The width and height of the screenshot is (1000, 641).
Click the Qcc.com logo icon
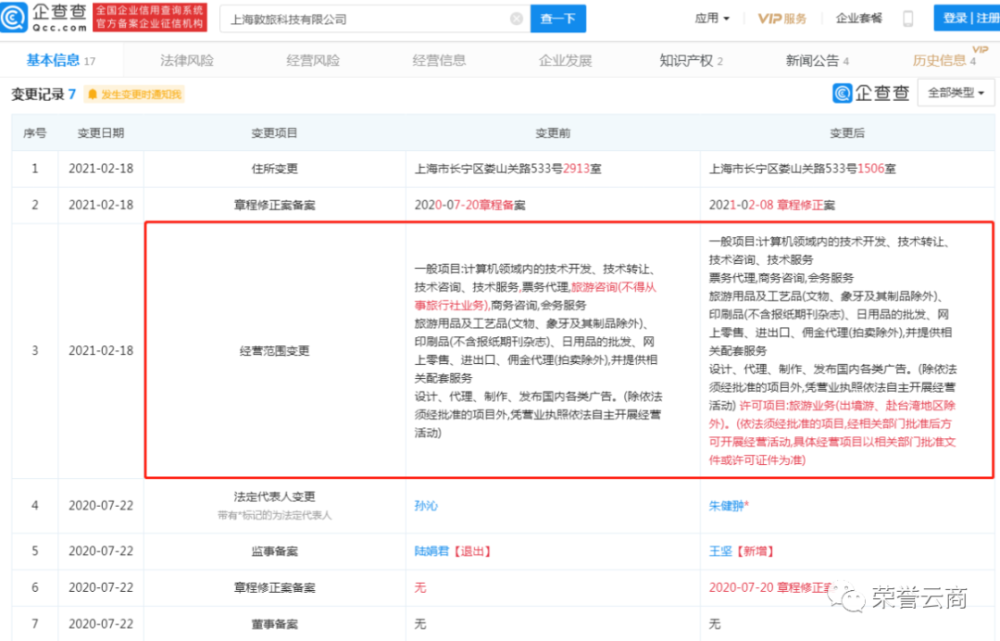13,17
